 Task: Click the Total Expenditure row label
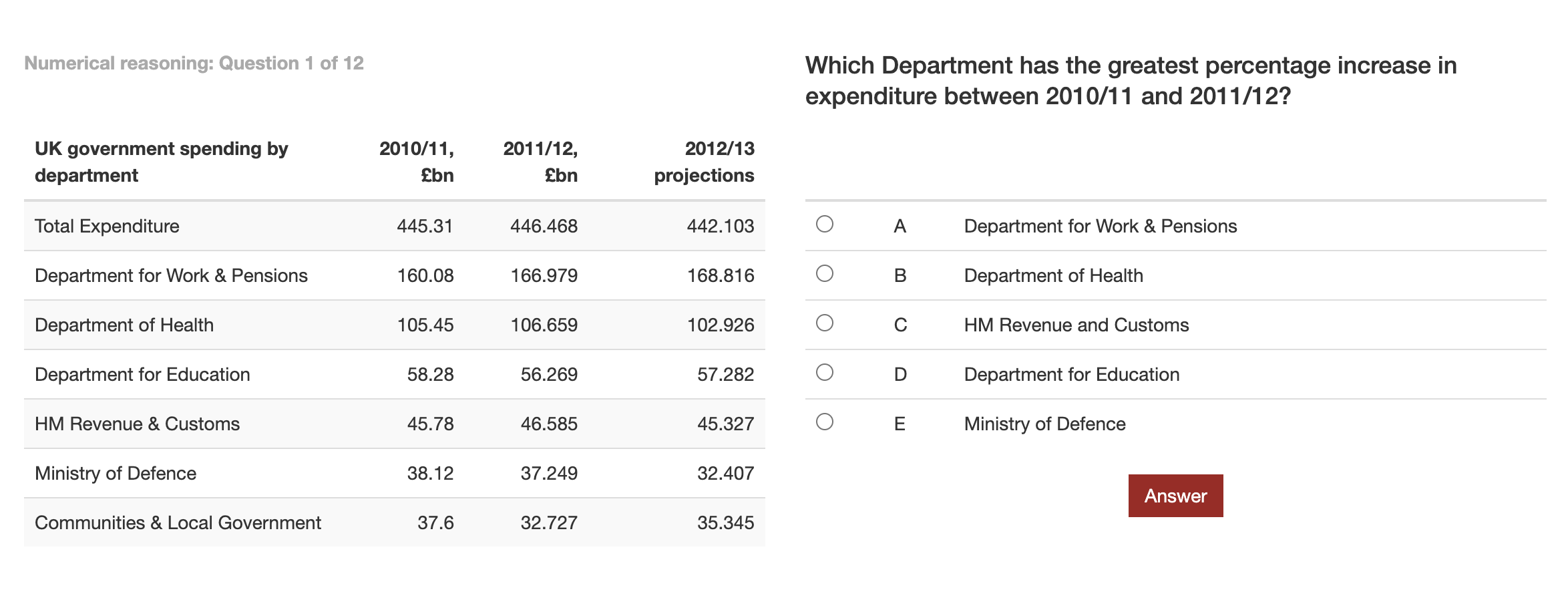(107, 226)
